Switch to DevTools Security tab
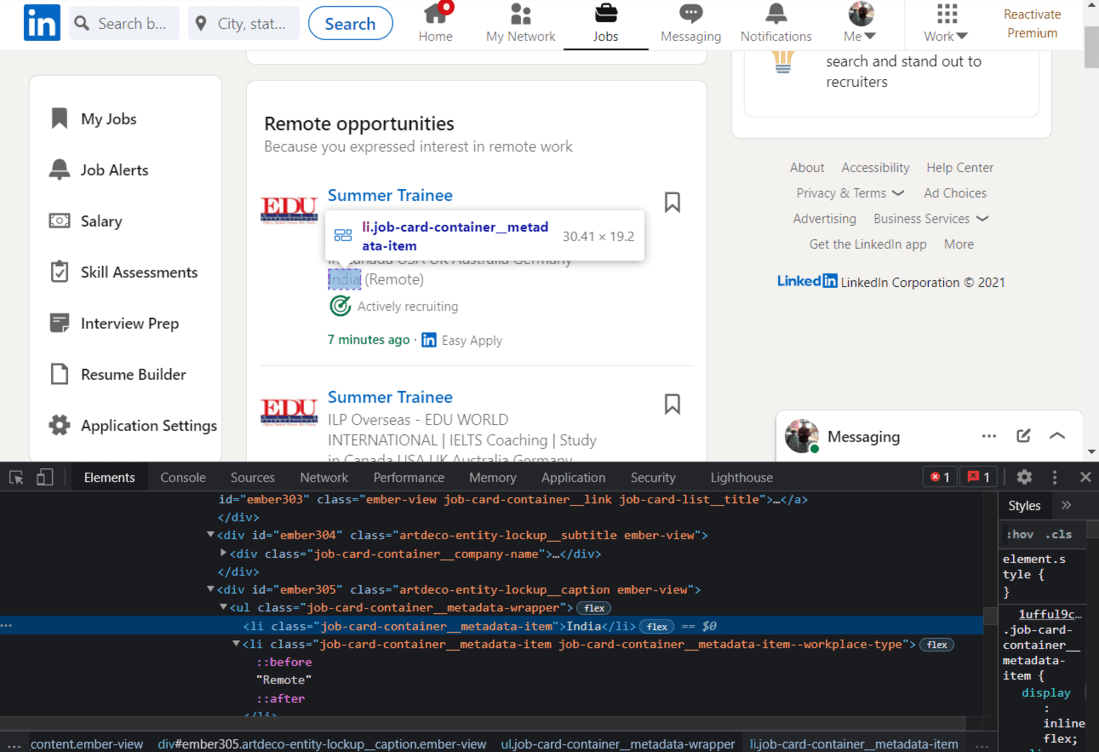1099x752 pixels. pos(653,477)
